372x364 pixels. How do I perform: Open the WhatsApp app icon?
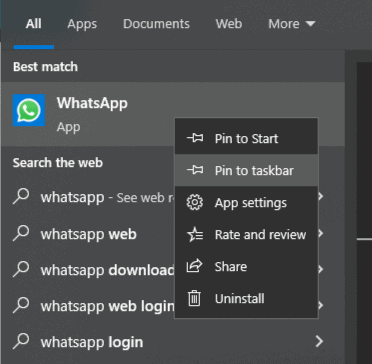[x=29, y=110]
